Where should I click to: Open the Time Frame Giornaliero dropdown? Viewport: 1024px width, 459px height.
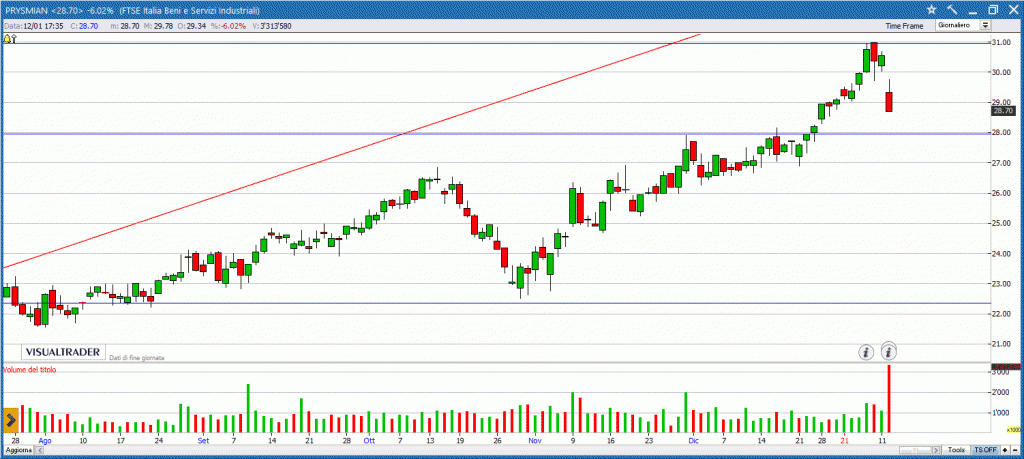coord(963,25)
